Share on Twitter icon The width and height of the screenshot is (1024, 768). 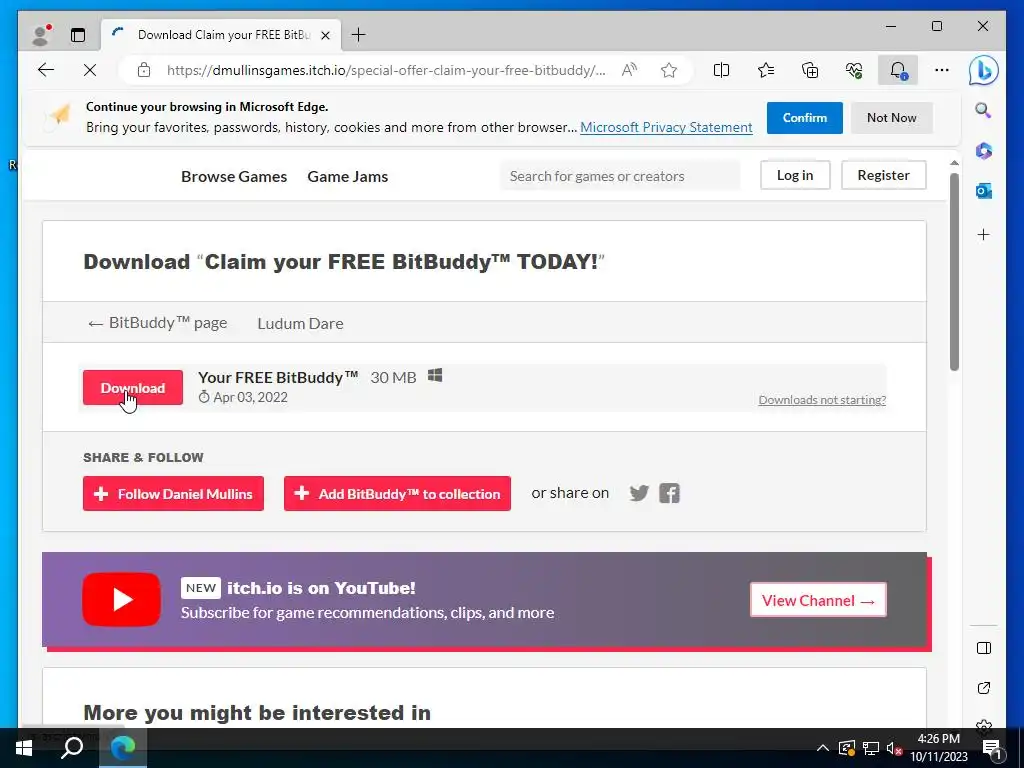(639, 493)
